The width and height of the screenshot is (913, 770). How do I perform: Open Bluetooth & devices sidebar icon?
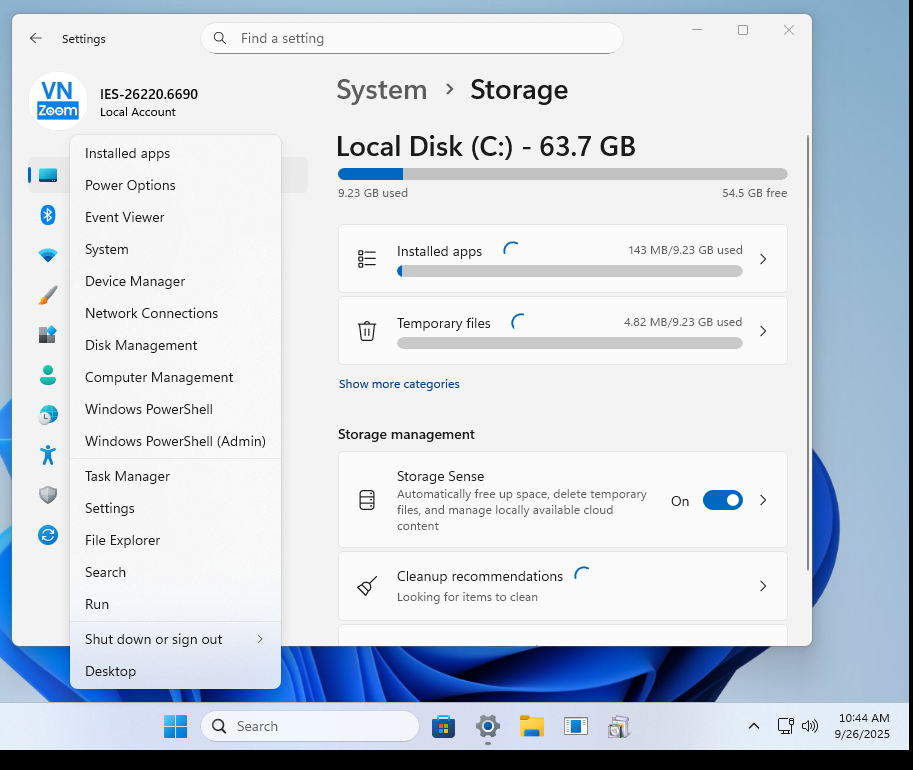[x=48, y=215]
